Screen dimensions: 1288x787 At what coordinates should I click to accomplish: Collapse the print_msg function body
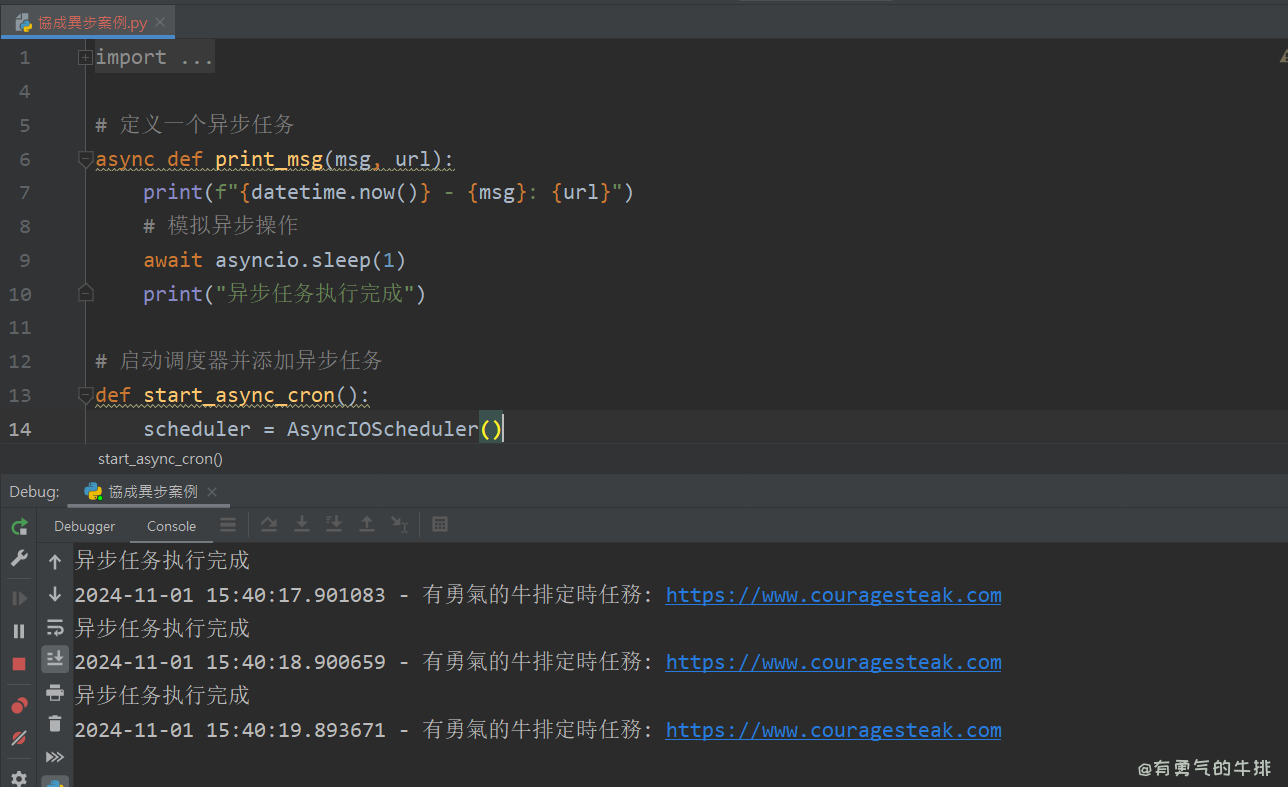click(x=85, y=158)
